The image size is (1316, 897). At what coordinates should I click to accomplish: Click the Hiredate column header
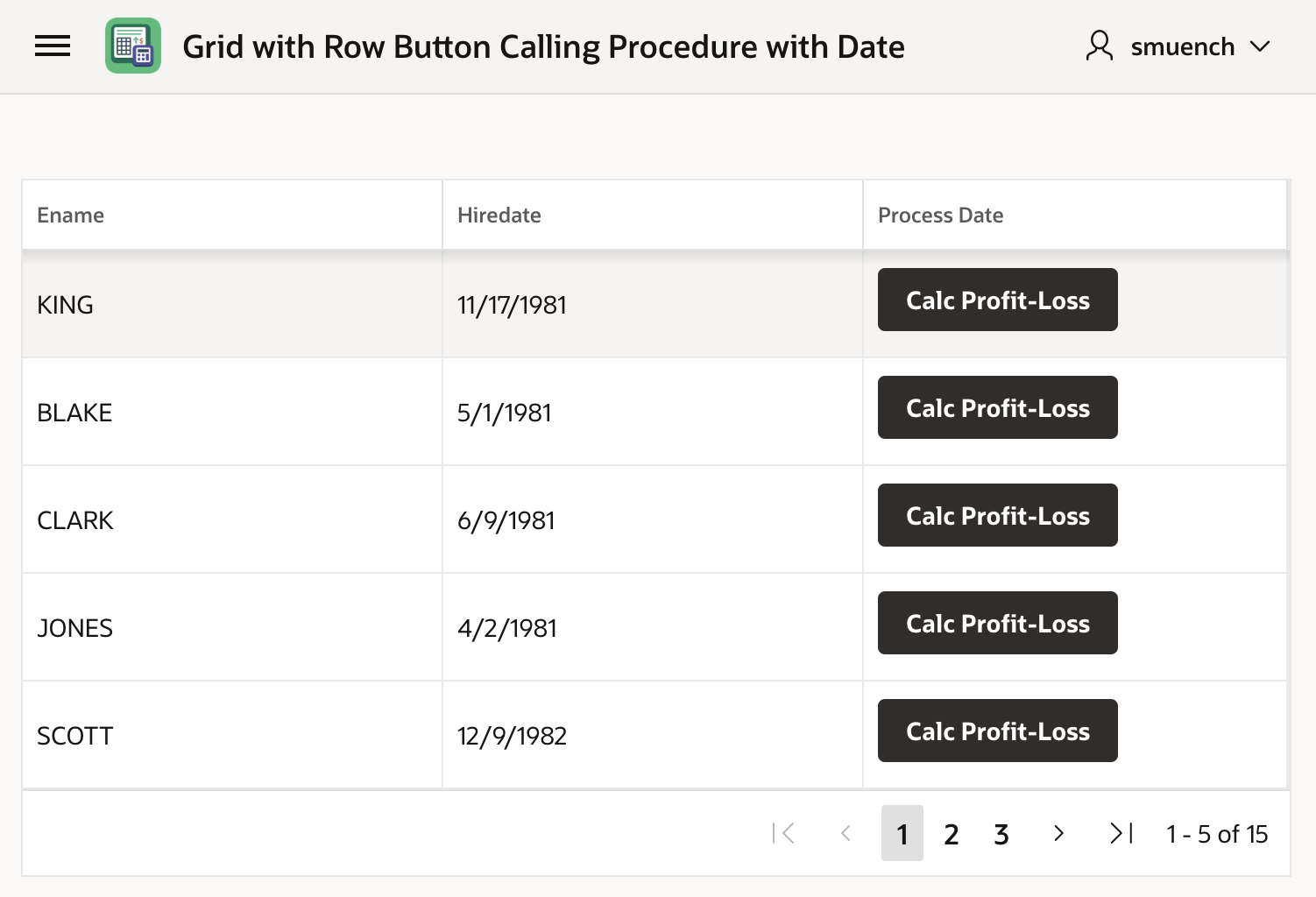(499, 215)
